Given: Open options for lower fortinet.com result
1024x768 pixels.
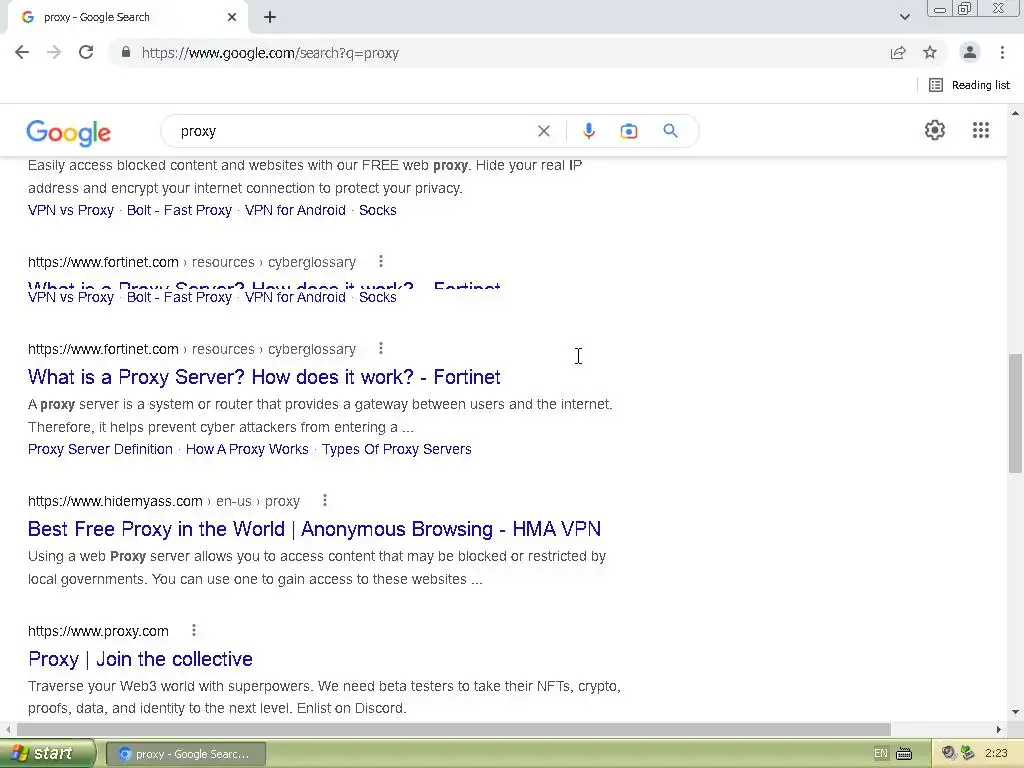Looking at the screenshot, I should coord(381,349).
